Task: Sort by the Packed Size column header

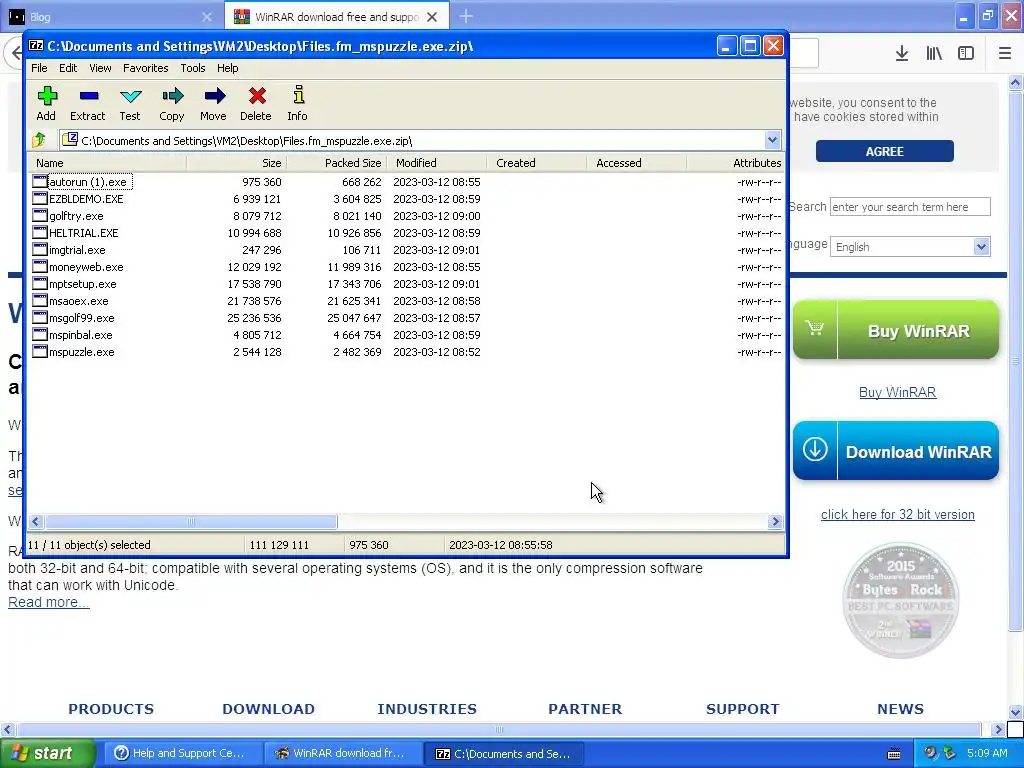Action: (x=337, y=163)
